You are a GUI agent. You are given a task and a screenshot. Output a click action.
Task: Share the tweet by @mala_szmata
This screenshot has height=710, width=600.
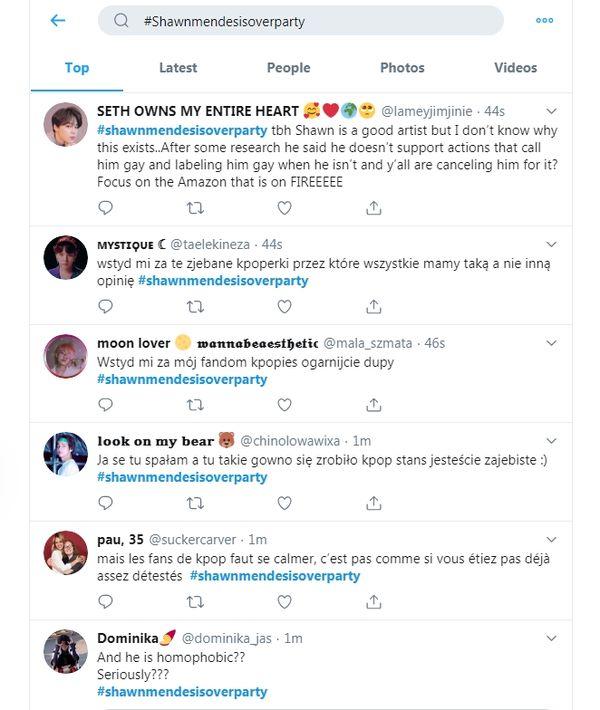point(373,405)
